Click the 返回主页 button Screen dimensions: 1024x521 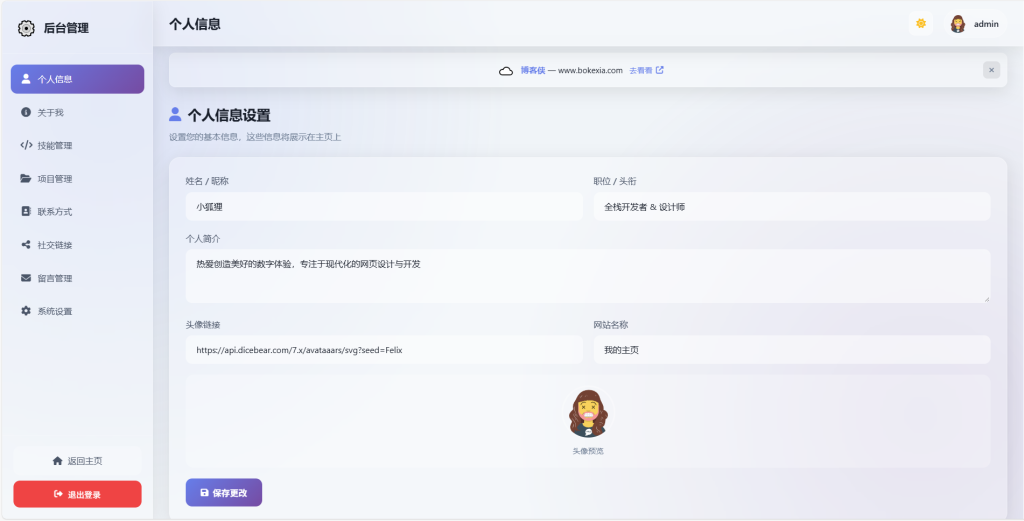pyautogui.click(x=77, y=460)
